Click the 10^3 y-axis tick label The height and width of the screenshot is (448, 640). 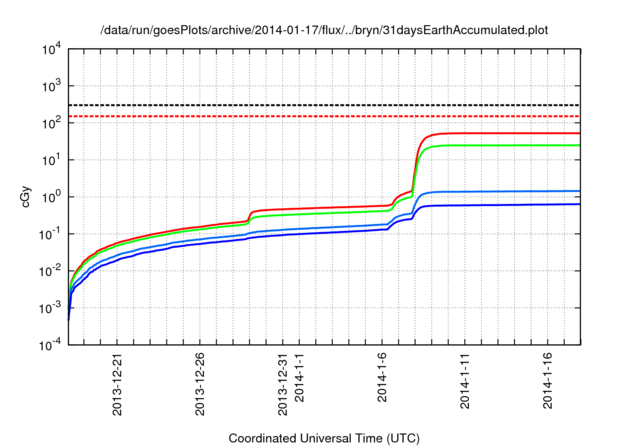[50, 86]
